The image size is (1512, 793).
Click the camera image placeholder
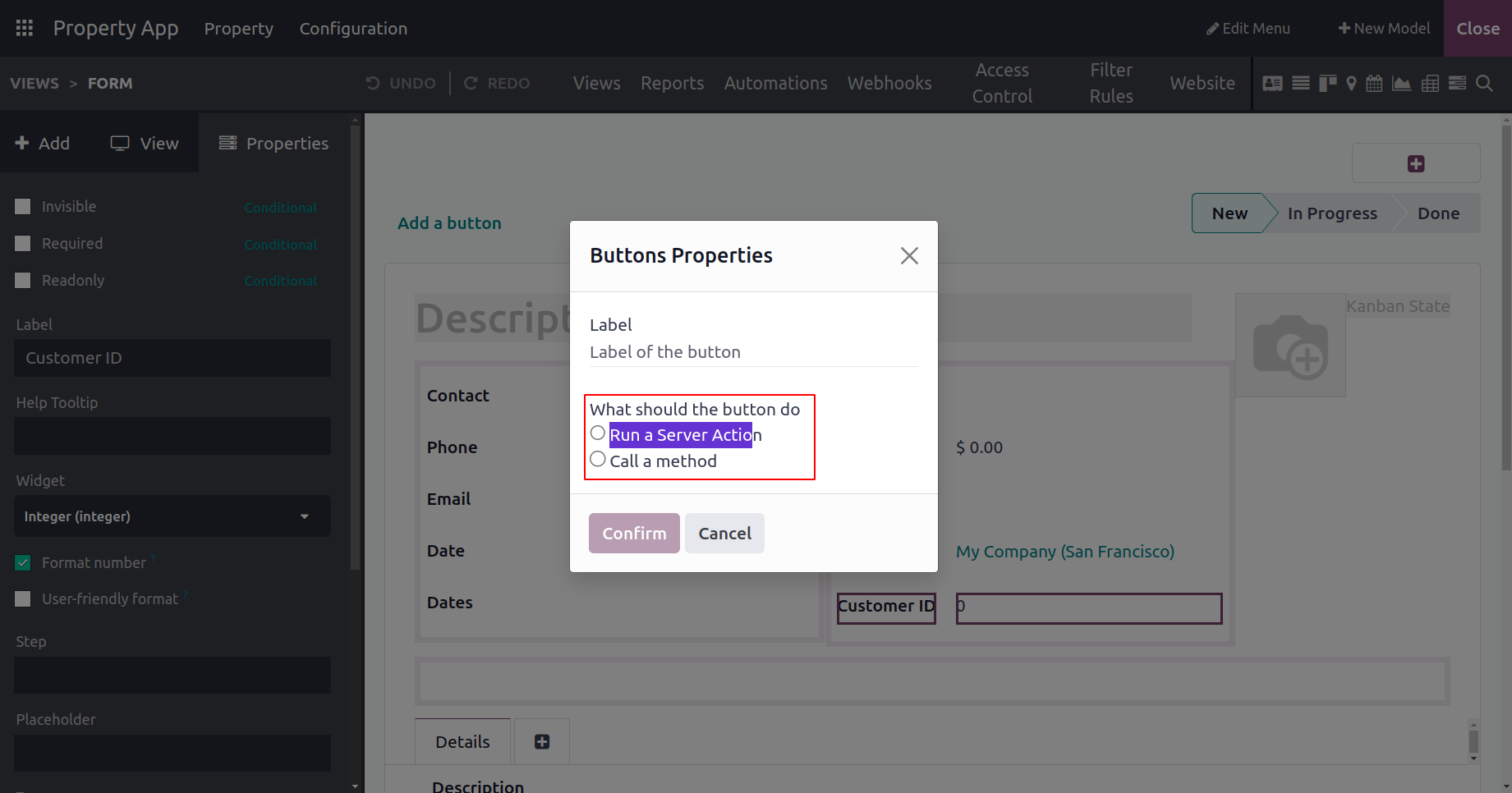coord(1290,346)
